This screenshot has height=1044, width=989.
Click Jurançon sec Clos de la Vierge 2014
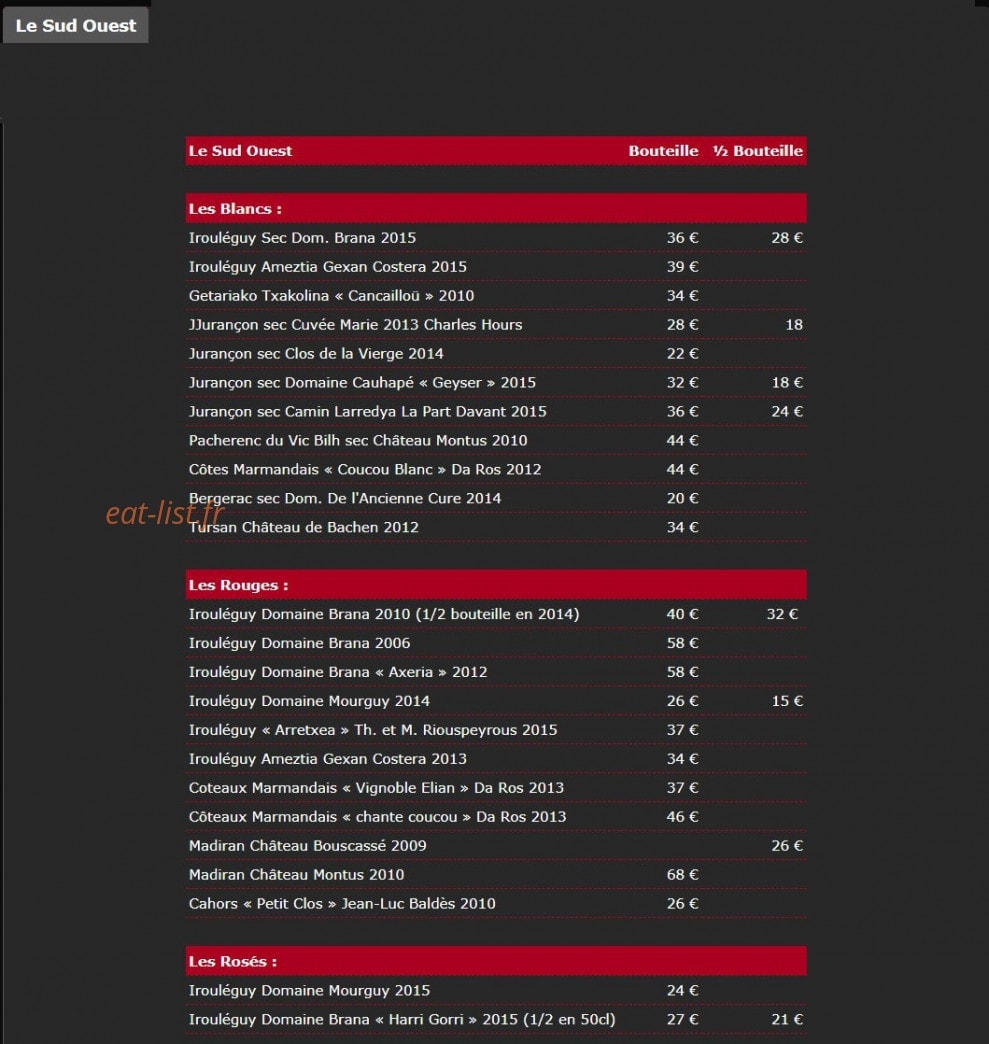coord(316,354)
